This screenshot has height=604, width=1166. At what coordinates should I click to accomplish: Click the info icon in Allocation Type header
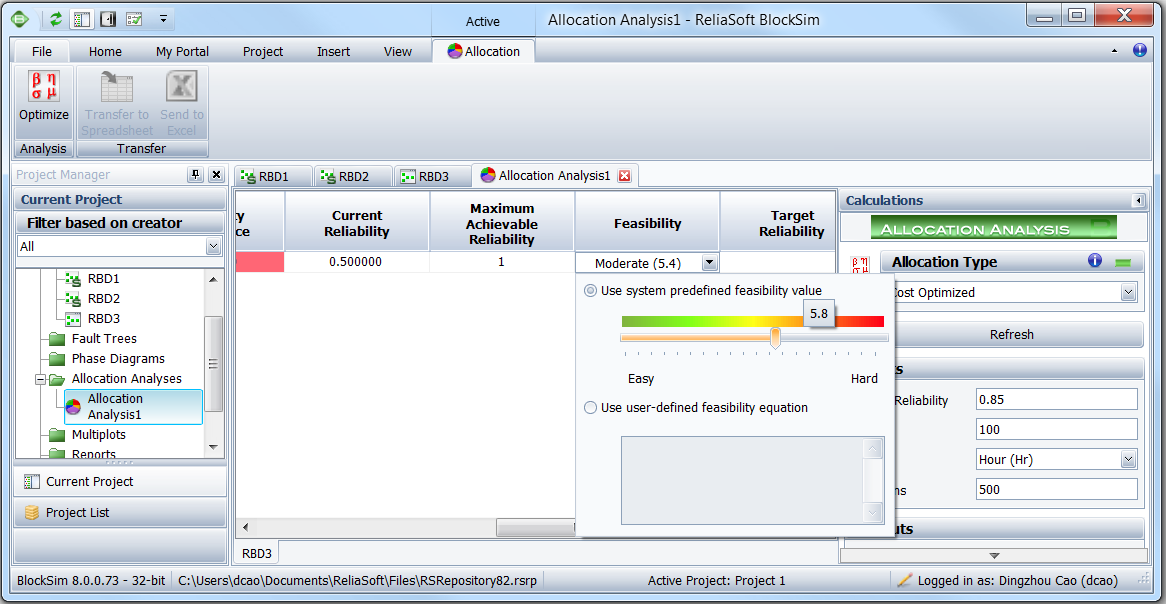pos(1094,260)
